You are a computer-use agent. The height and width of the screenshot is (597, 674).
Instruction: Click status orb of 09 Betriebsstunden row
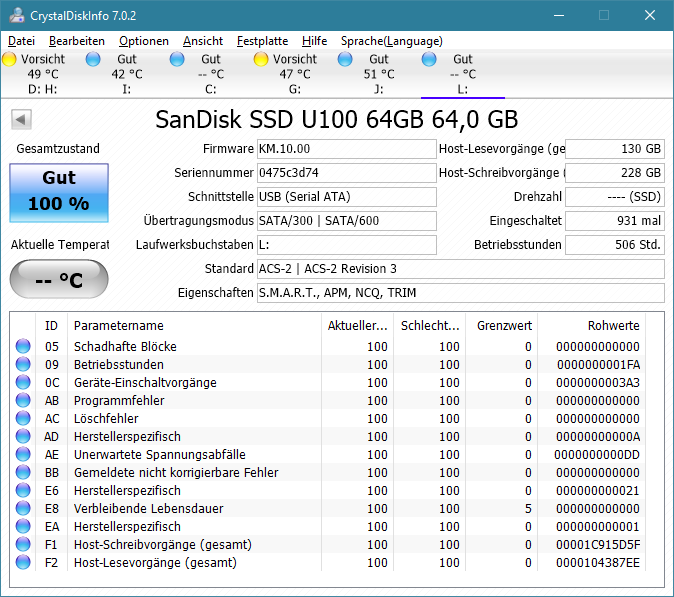[x=23, y=364]
